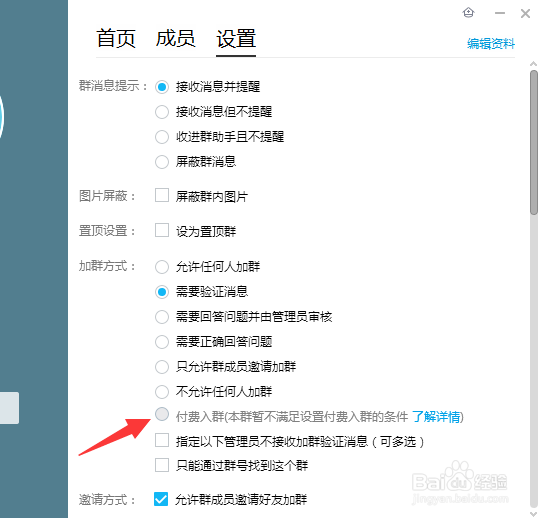
Task: Choose 只允许群成员邀请加群 option
Action: (x=162, y=367)
